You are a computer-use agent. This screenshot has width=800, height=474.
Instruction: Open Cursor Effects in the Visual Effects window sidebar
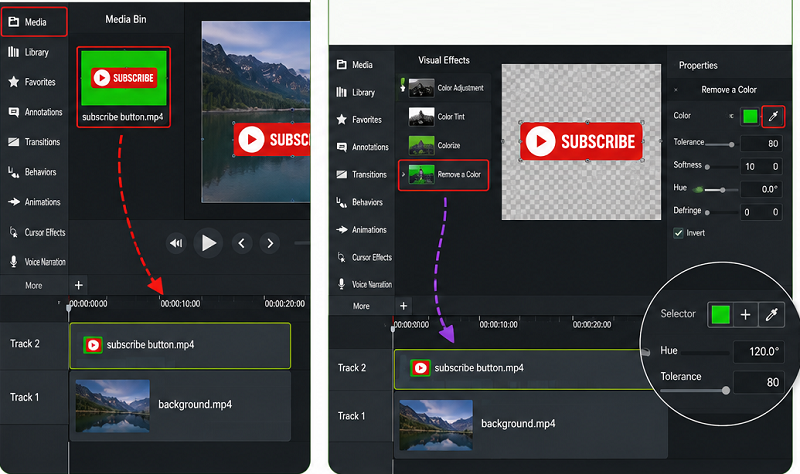click(364, 257)
